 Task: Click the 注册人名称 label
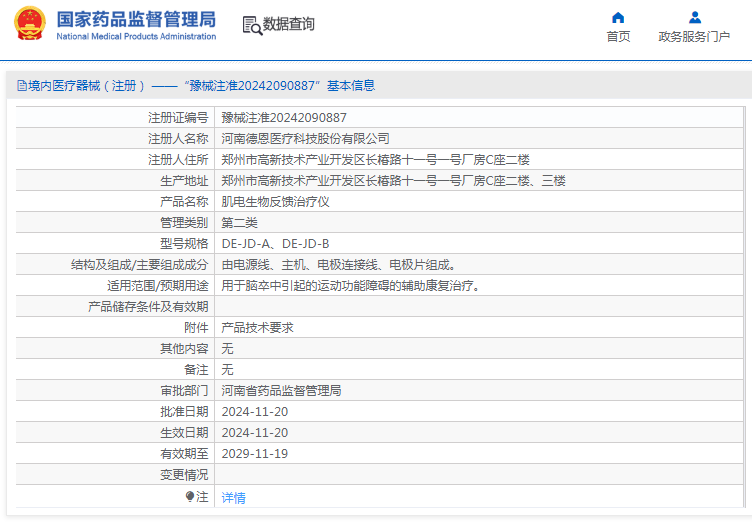pyautogui.click(x=178, y=139)
